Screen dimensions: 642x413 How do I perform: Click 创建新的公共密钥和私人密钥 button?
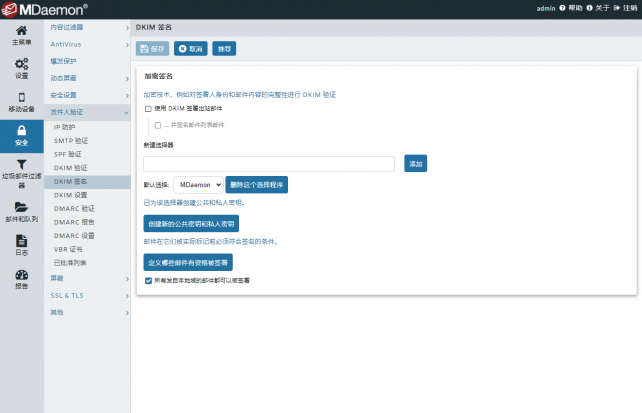coord(191,224)
